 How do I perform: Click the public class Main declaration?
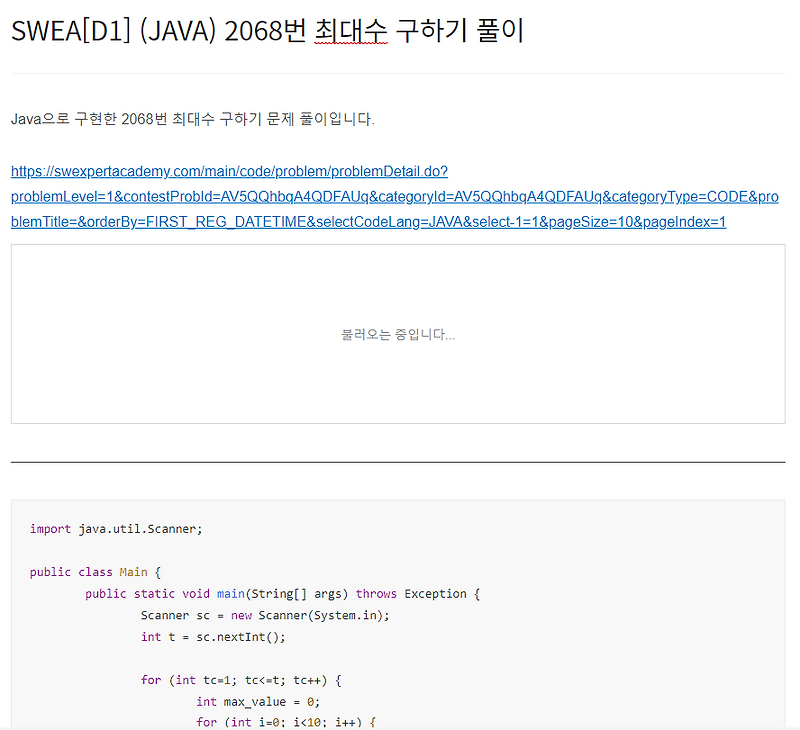94,571
